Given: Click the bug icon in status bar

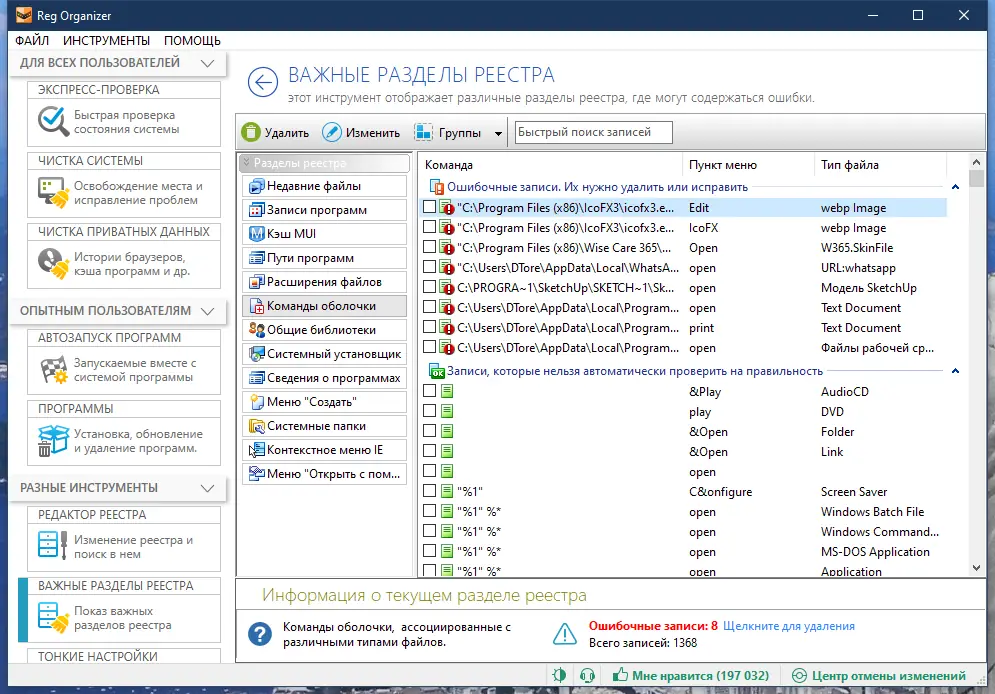Looking at the screenshot, I should (559, 676).
